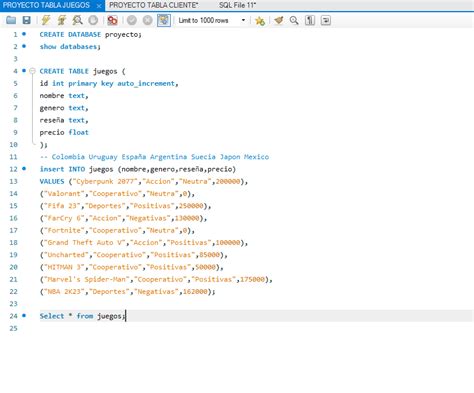Image resolution: width=474 pixels, height=393 pixels.
Task: Save current statement as snippet star icon
Action: tap(260, 21)
